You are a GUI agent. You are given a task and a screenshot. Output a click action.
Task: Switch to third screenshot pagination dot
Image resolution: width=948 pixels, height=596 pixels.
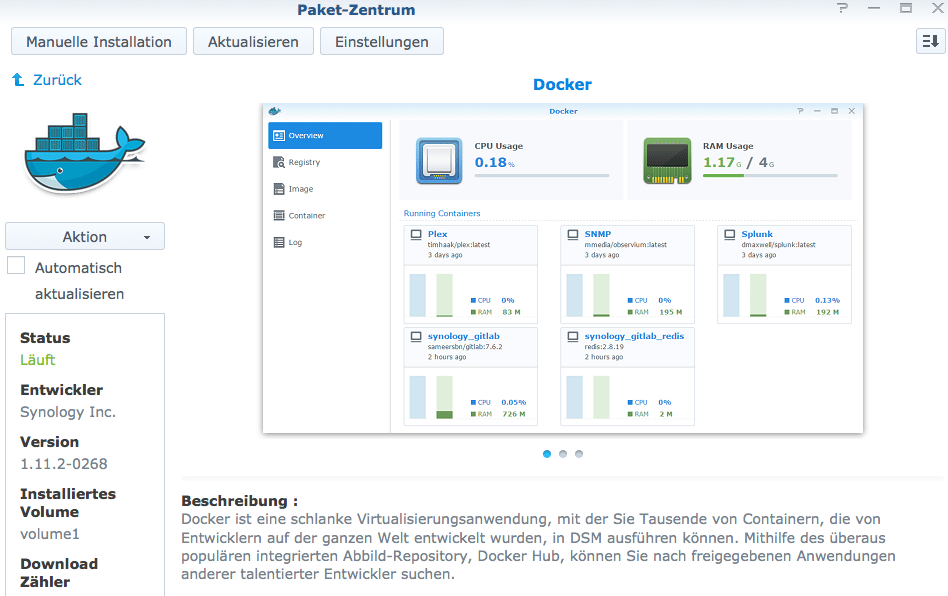click(x=579, y=454)
